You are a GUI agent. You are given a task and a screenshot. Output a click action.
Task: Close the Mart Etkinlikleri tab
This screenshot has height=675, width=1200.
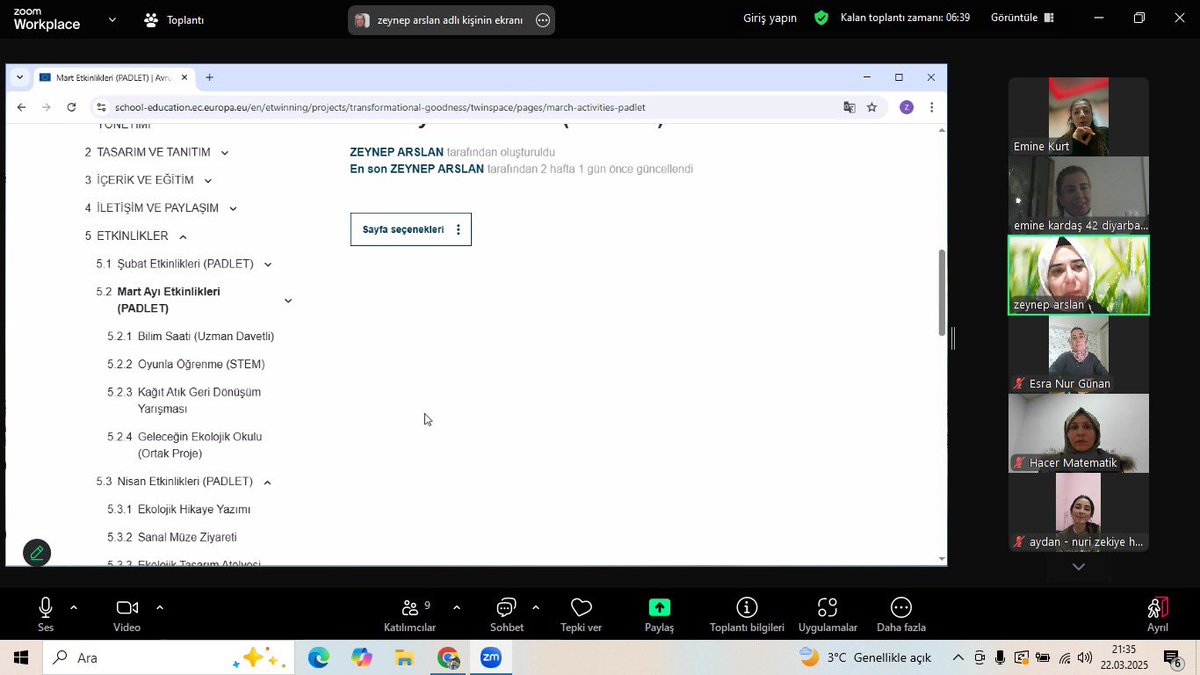pos(184,77)
